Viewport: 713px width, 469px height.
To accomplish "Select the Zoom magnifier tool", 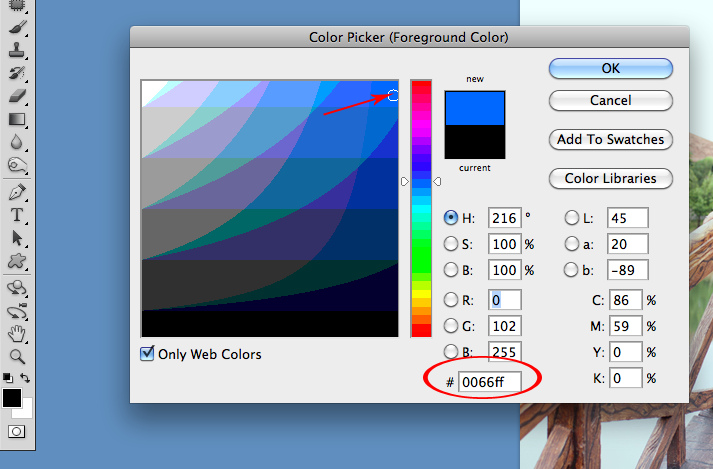I will pos(17,356).
